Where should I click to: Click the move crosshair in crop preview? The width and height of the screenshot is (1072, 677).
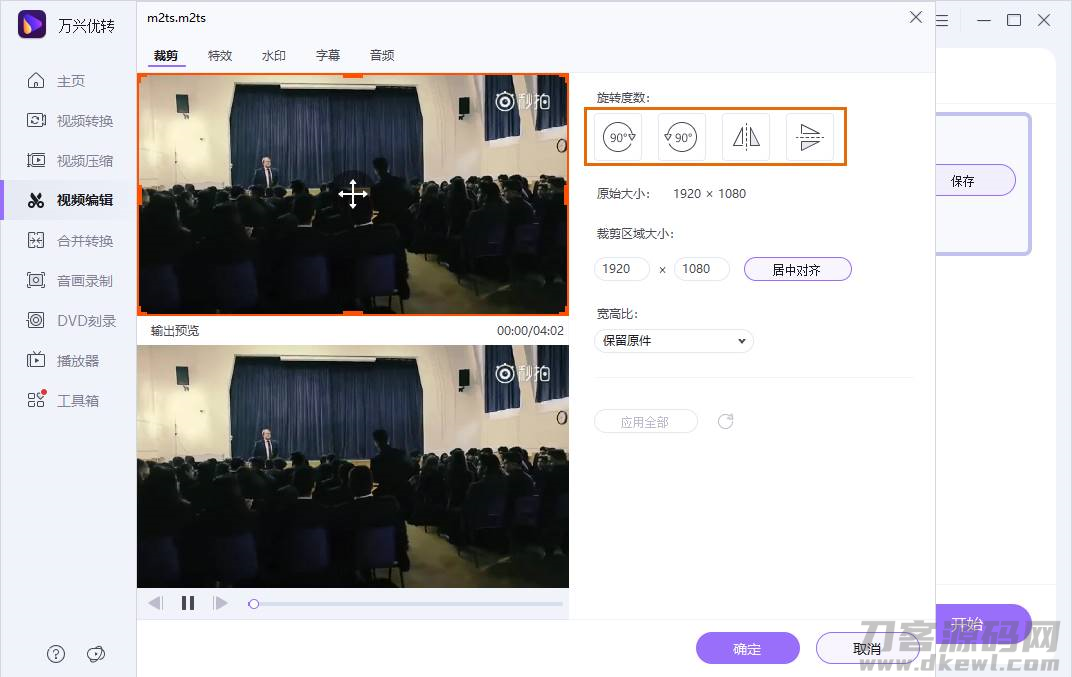point(353,194)
